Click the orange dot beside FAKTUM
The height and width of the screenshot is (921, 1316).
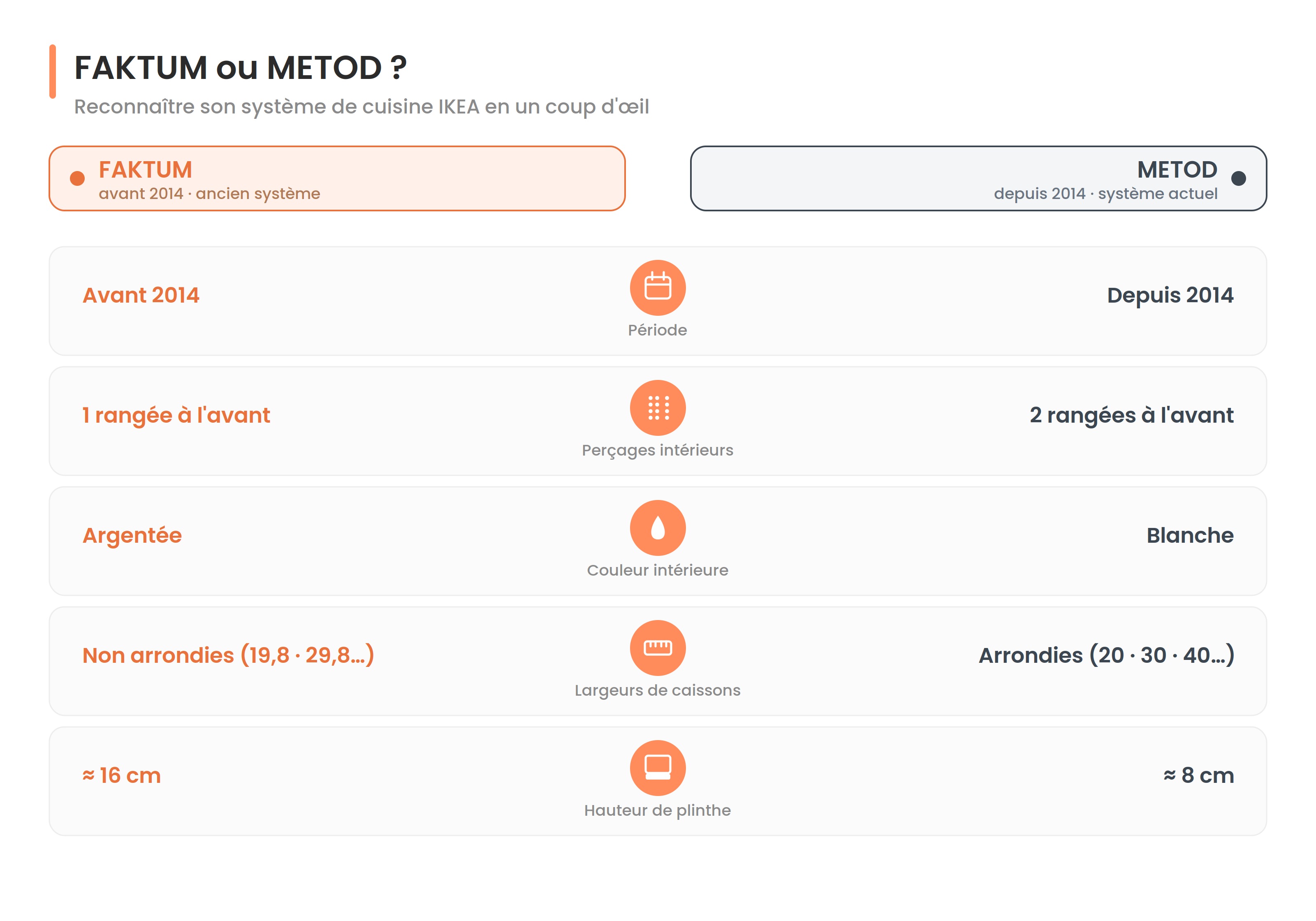tap(77, 178)
